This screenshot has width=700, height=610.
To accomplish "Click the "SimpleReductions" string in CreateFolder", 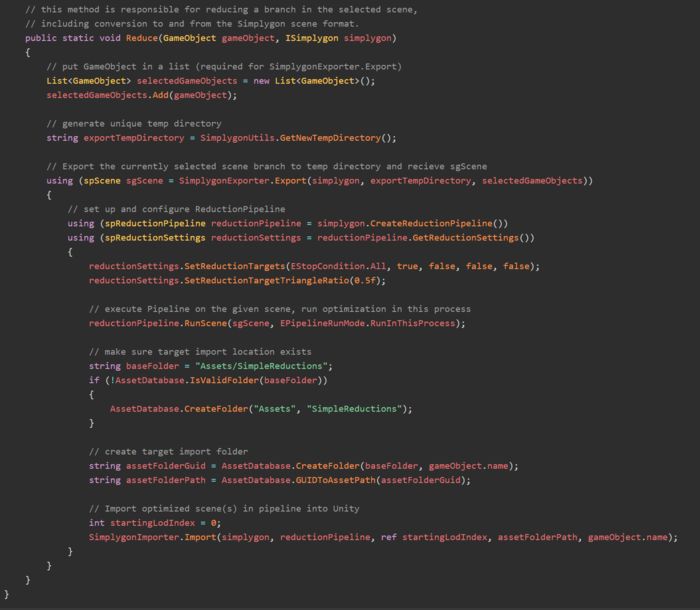I will [354, 409].
